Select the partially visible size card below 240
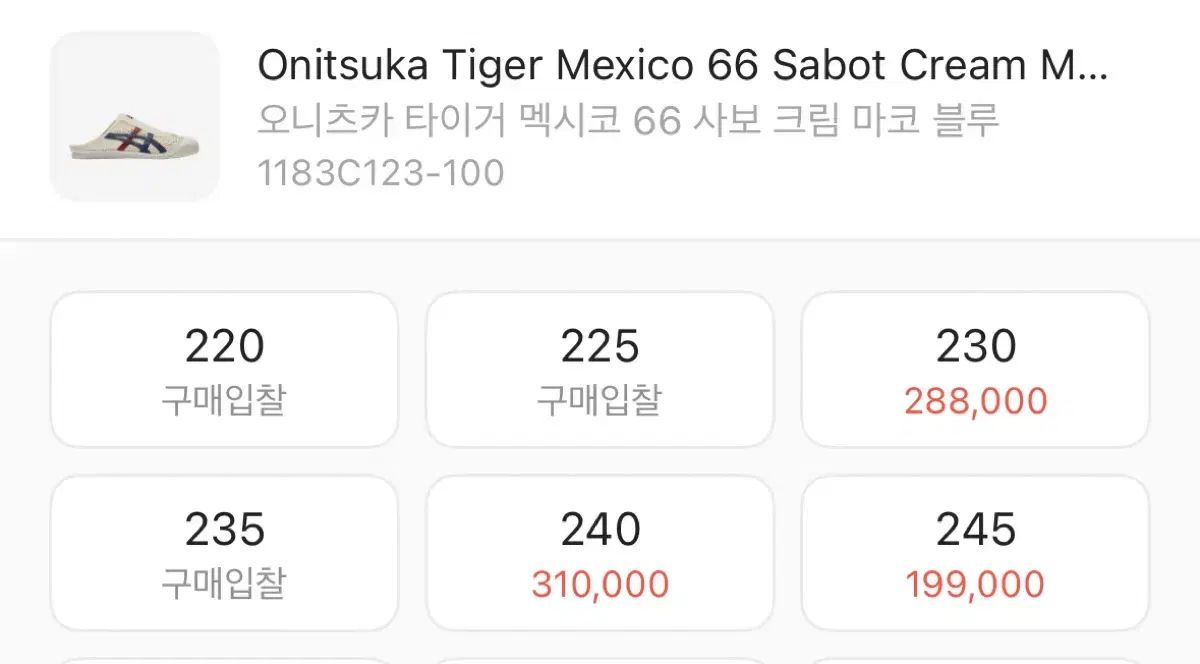This screenshot has width=1200, height=664. (600, 661)
